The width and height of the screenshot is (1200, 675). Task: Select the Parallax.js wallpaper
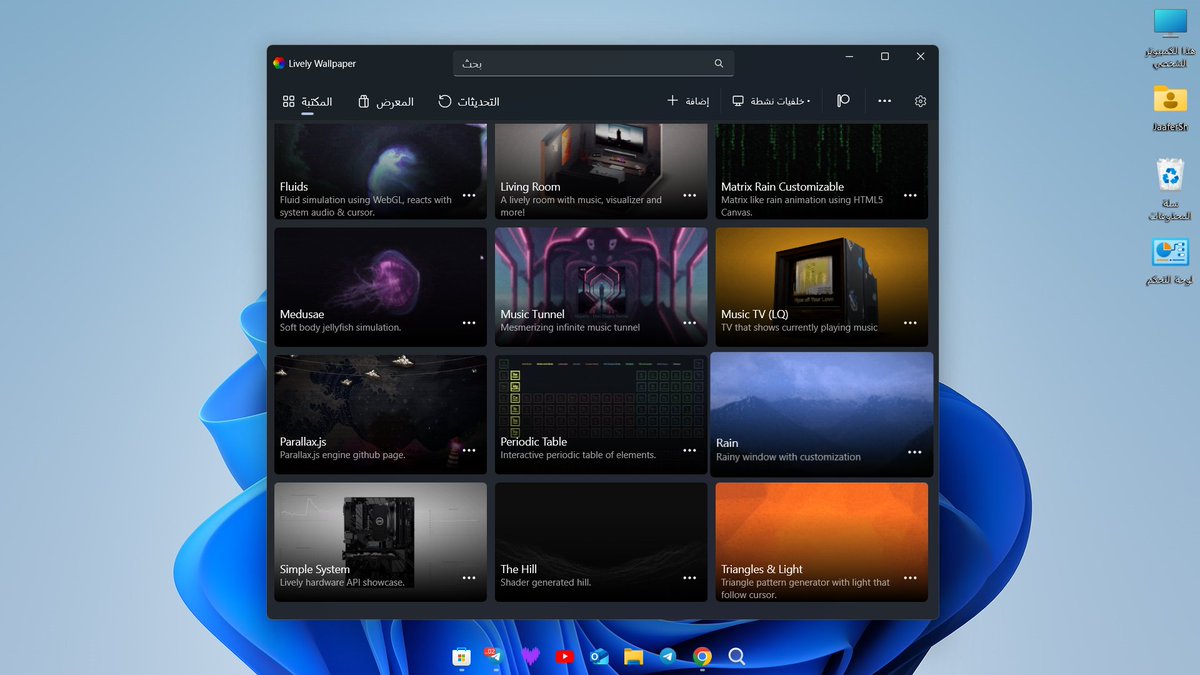[380, 414]
